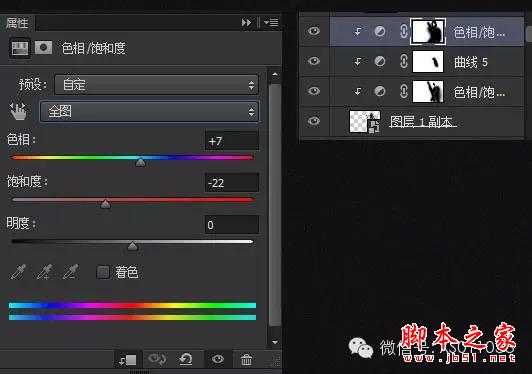Select the 属性 tab
Screen dimensions: 532x374
tap(17, 23)
